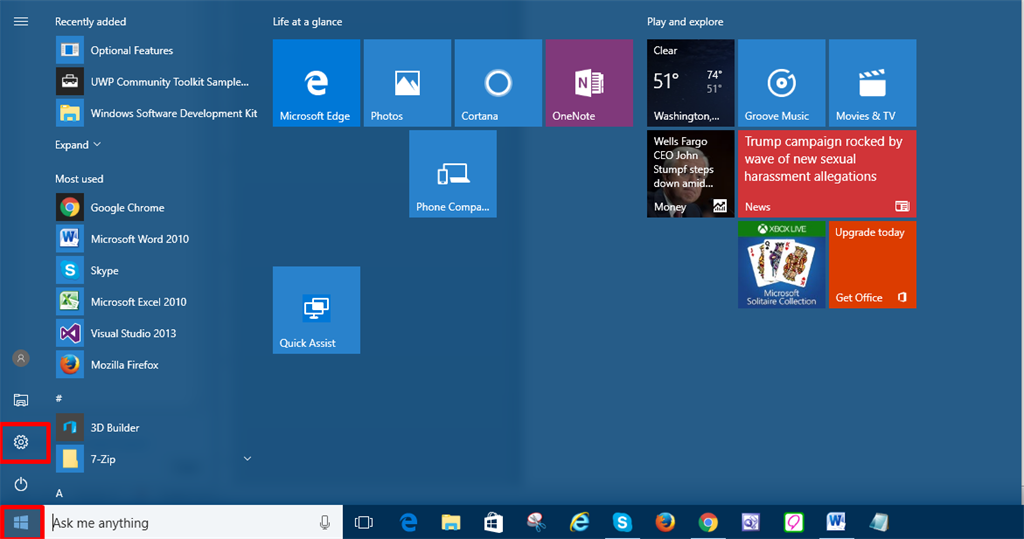Select Visual Studio 2013 in app list
Screen dimensions: 1024x539
coord(132,333)
